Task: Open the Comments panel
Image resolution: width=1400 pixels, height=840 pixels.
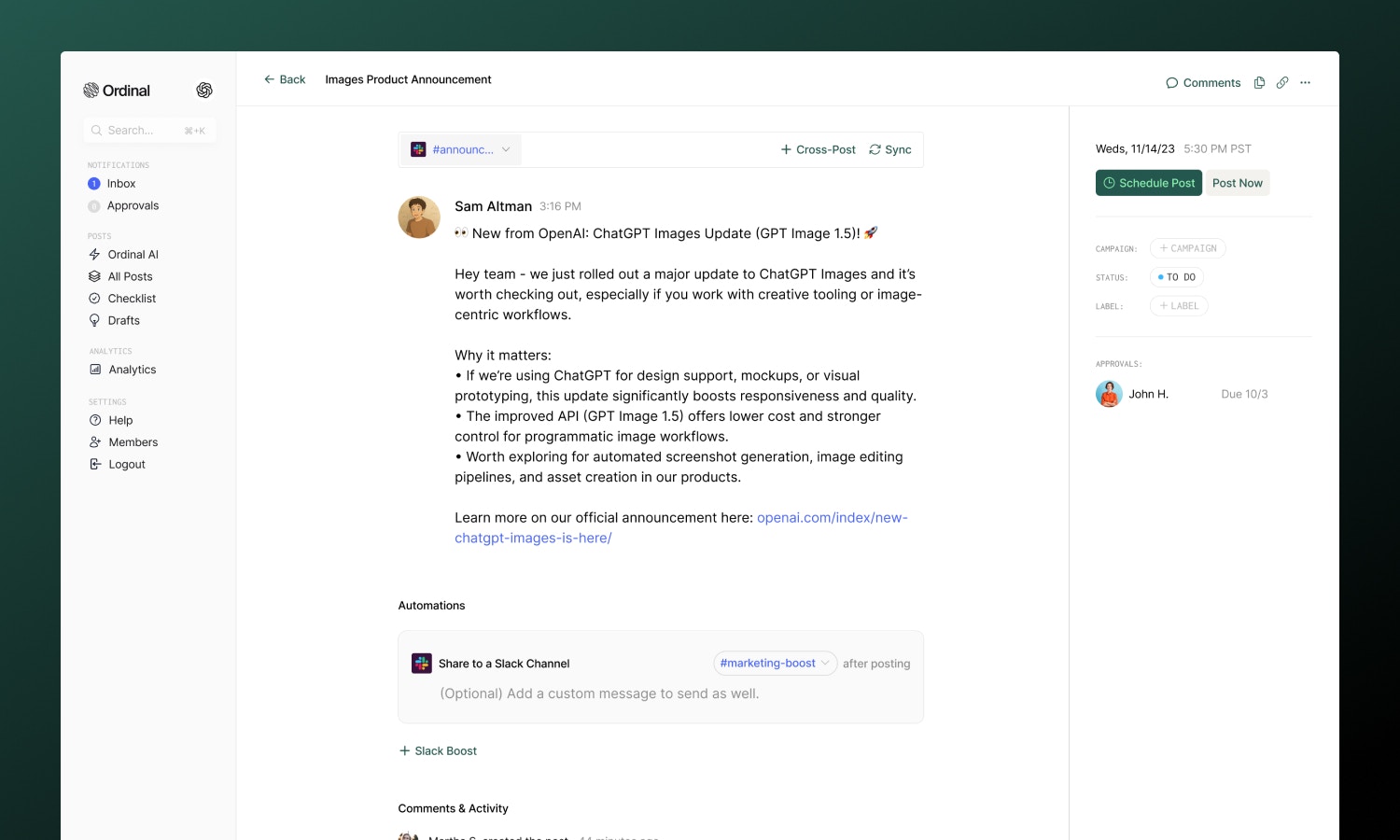Action: (x=1203, y=82)
